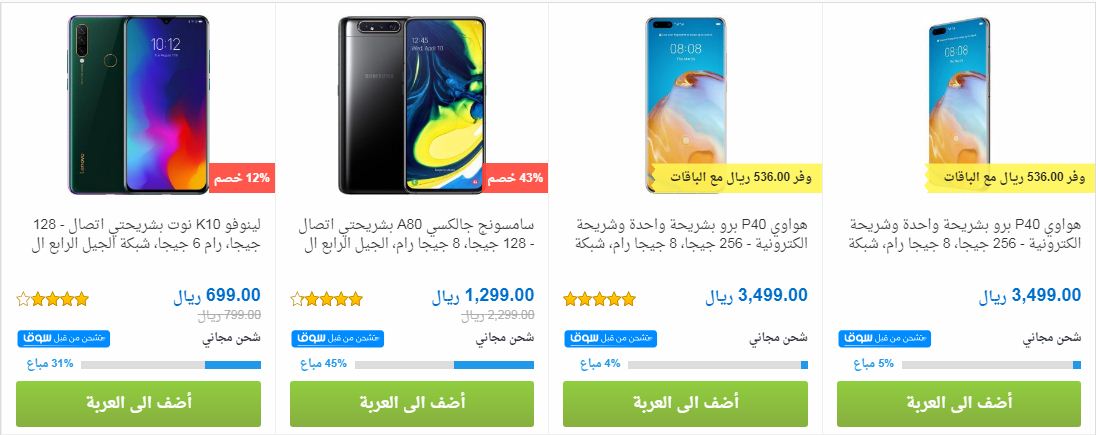Open the Lenovo K10 Note product image

click(x=138, y=104)
